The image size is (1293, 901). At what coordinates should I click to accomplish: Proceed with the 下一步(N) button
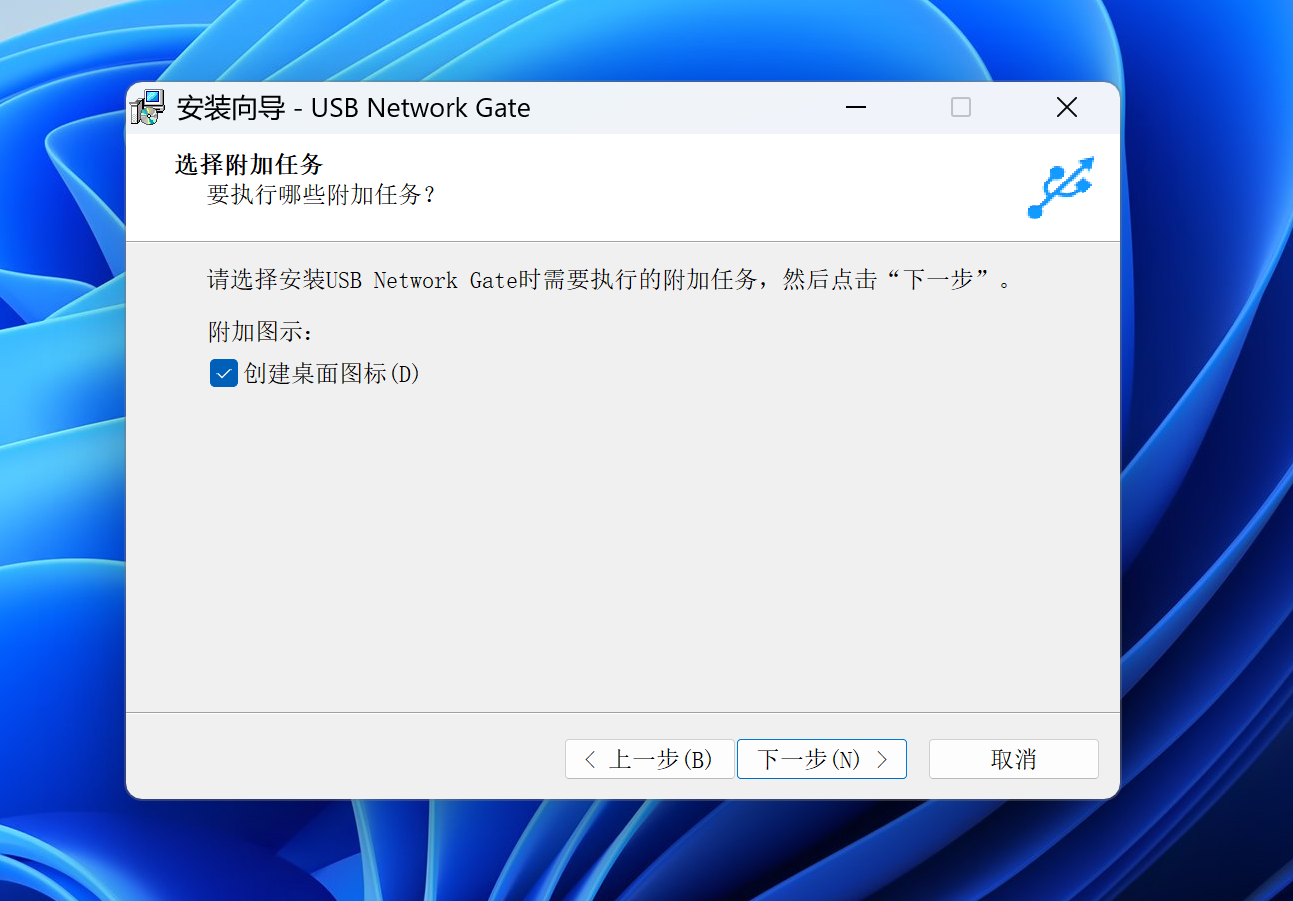pyautogui.click(x=821, y=759)
